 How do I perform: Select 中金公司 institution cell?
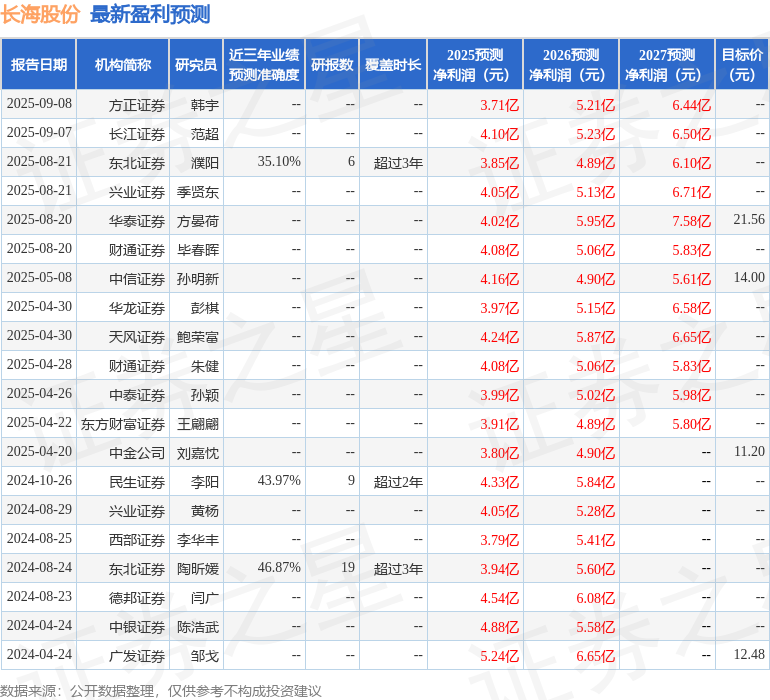click(x=137, y=453)
